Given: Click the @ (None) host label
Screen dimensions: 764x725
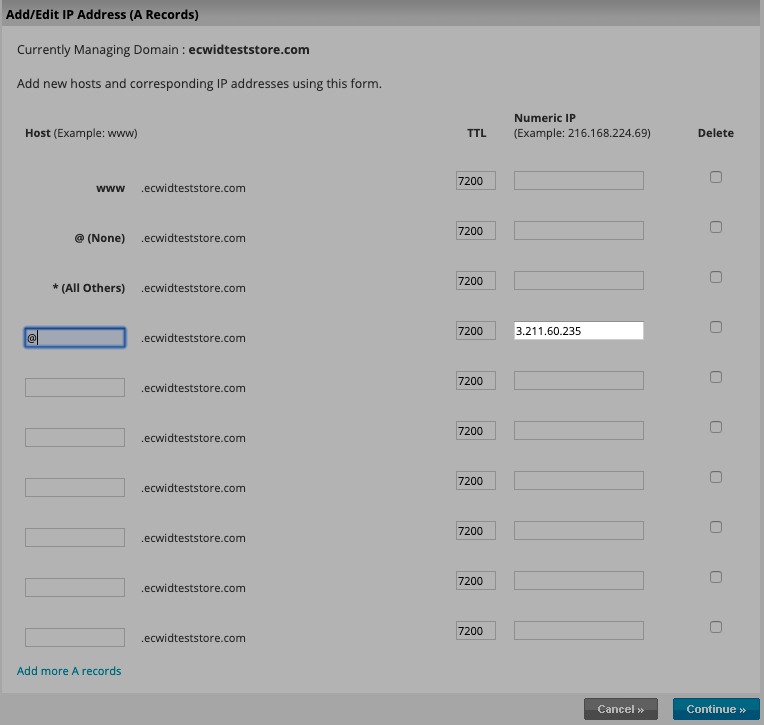Looking at the screenshot, I should 100,238.
